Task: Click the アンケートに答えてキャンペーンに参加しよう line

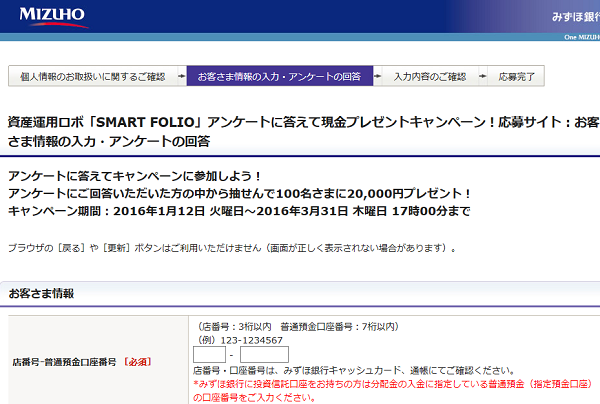Action: coord(134,176)
